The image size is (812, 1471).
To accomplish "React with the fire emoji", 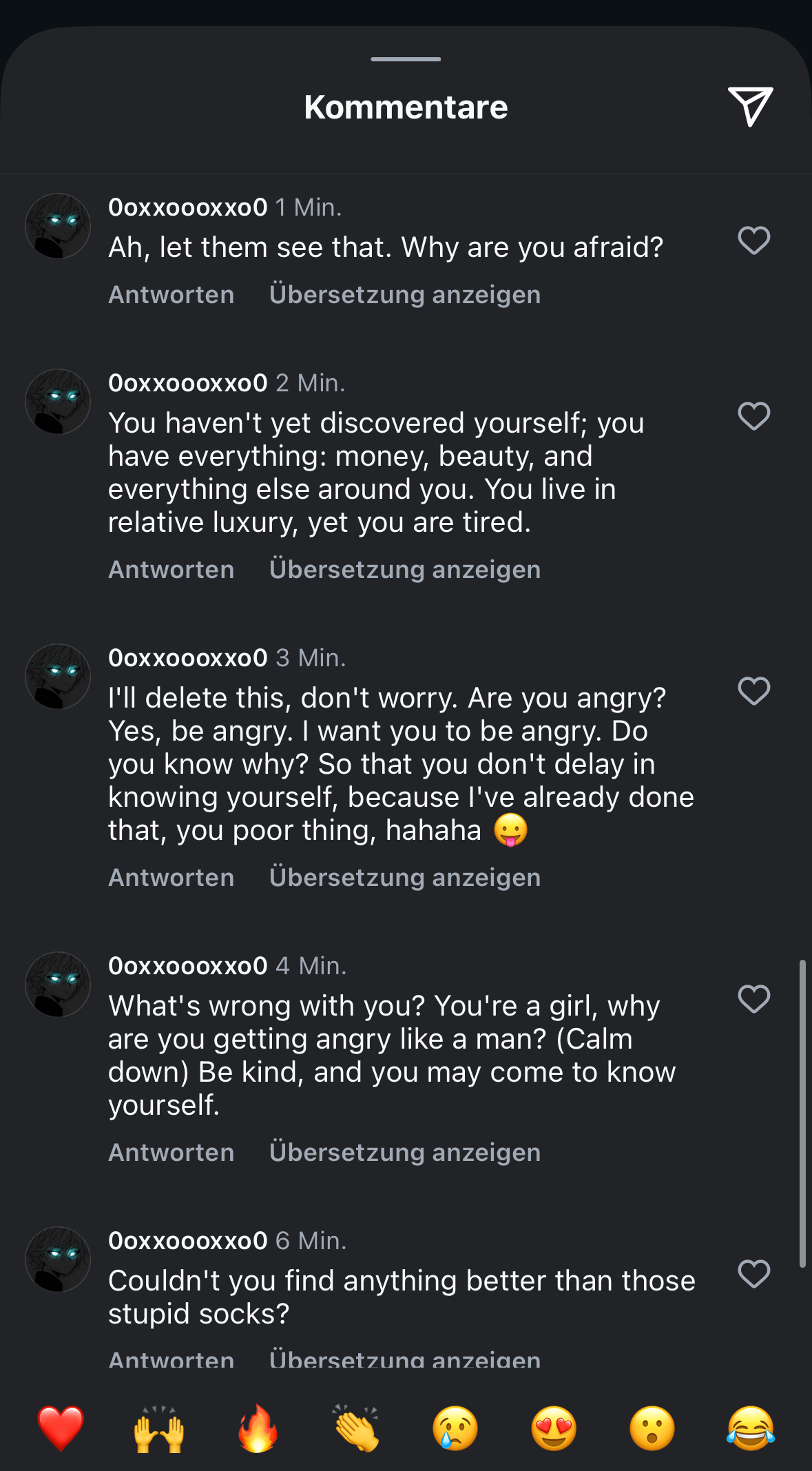I will [258, 1428].
